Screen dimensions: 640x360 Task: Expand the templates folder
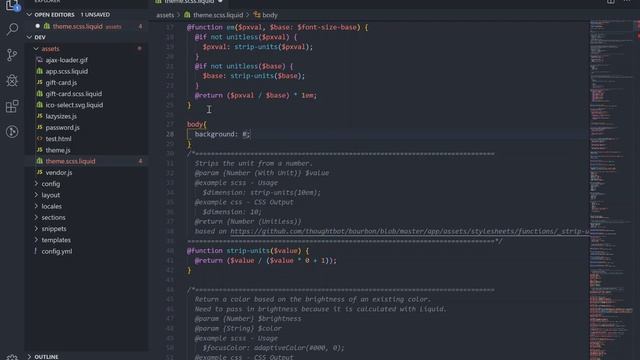click(36, 240)
